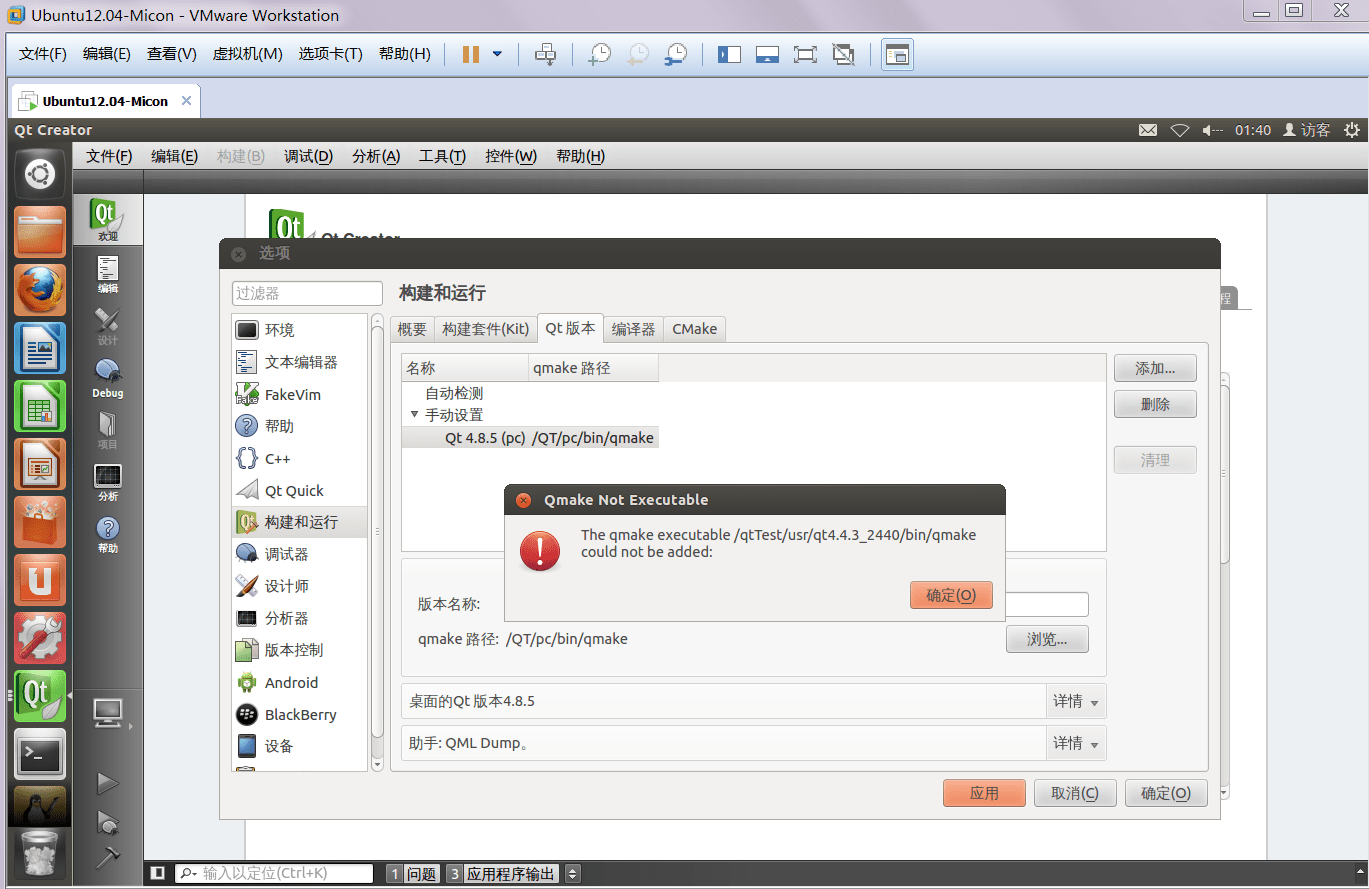
Task: Open Qt Creator 文件(F) menu
Action: click(x=109, y=156)
